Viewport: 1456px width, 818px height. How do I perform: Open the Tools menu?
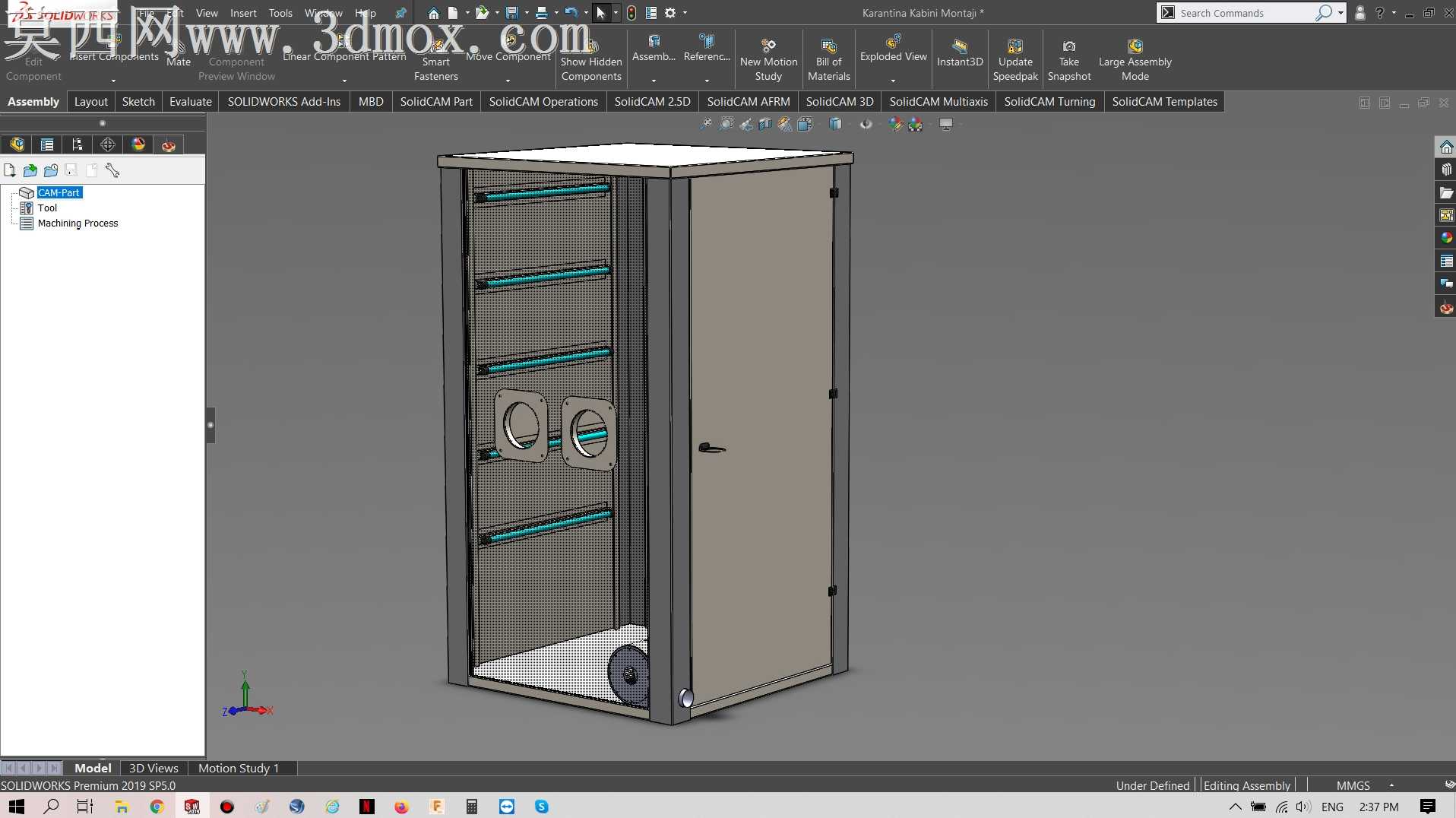pyautogui.click(x=280, y=13)
